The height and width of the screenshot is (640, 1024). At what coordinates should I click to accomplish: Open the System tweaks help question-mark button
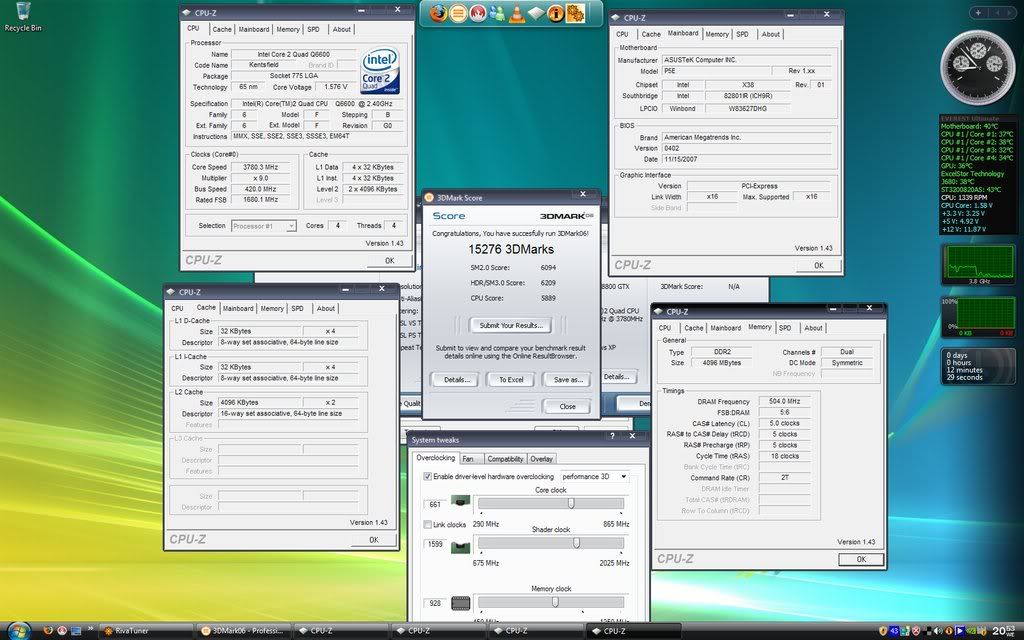pyautogui.click(x=613, y=436)
